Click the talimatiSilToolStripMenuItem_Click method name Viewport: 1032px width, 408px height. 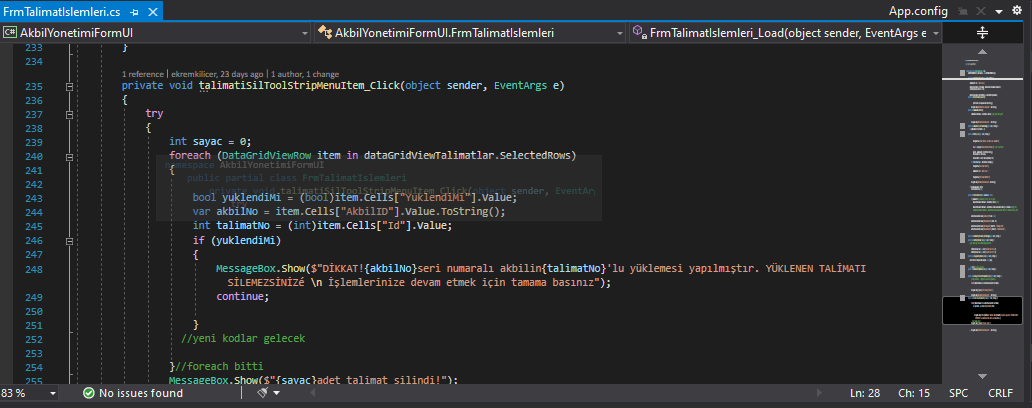[299, 86]
